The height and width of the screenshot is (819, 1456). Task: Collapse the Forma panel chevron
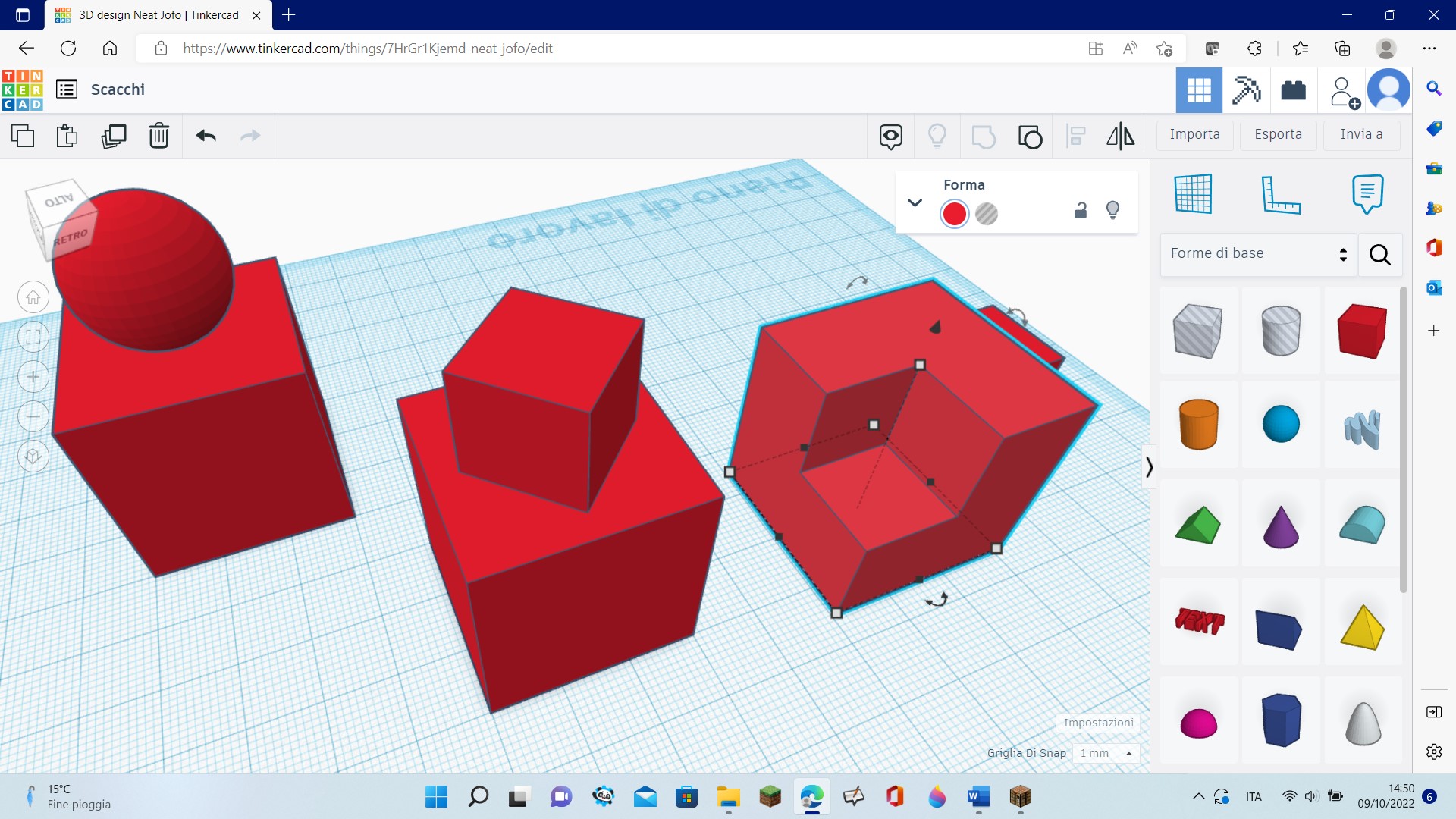click(915, 202)
